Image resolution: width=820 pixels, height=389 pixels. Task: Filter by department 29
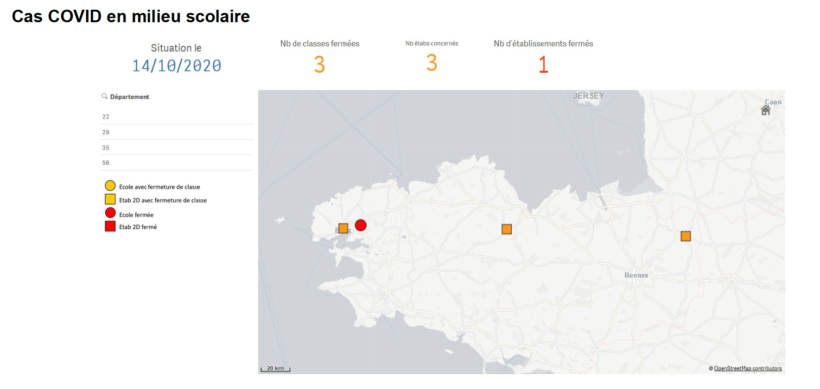point(176,132)
